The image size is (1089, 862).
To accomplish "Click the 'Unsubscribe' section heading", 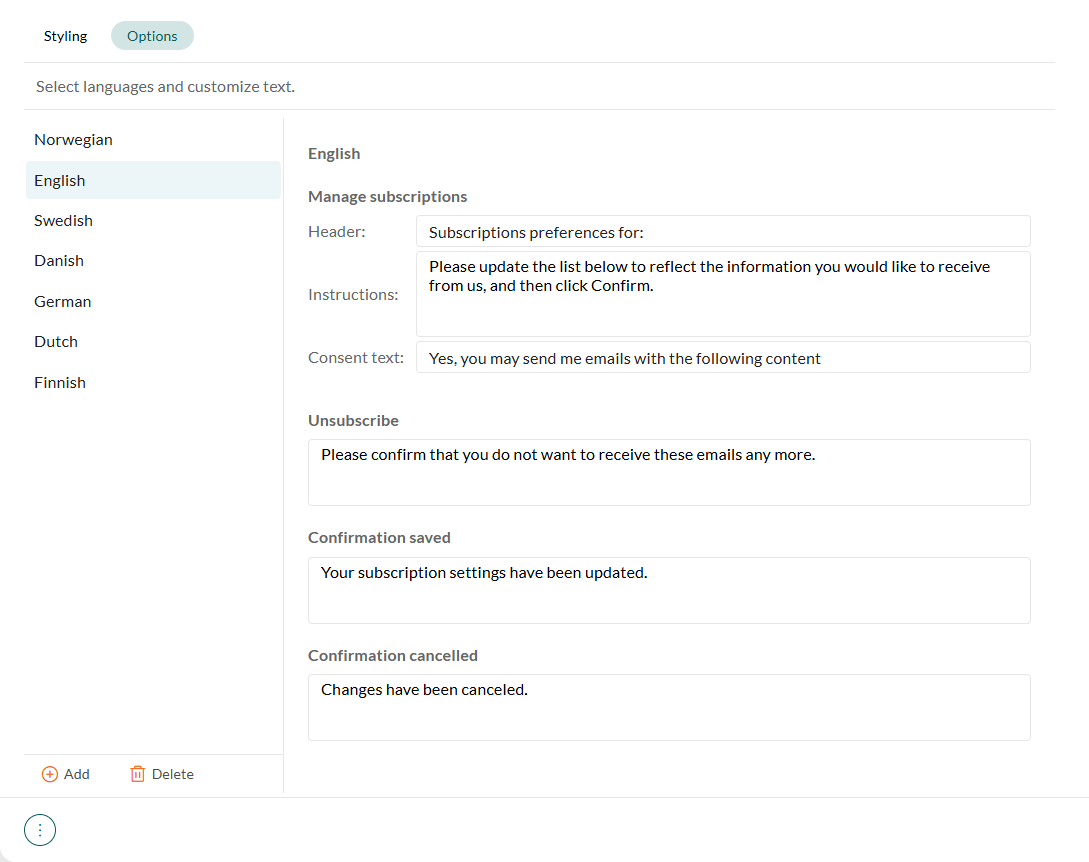I will pos(354,420).
